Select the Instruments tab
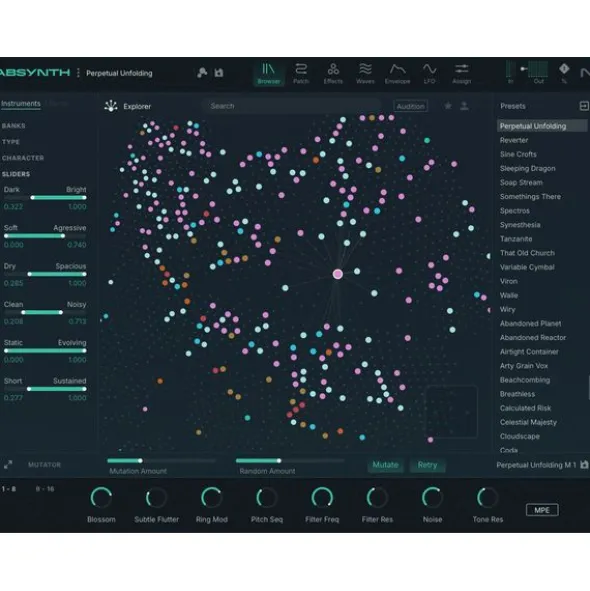This screenshot has height=591, width=590. [x=21, y=104]
